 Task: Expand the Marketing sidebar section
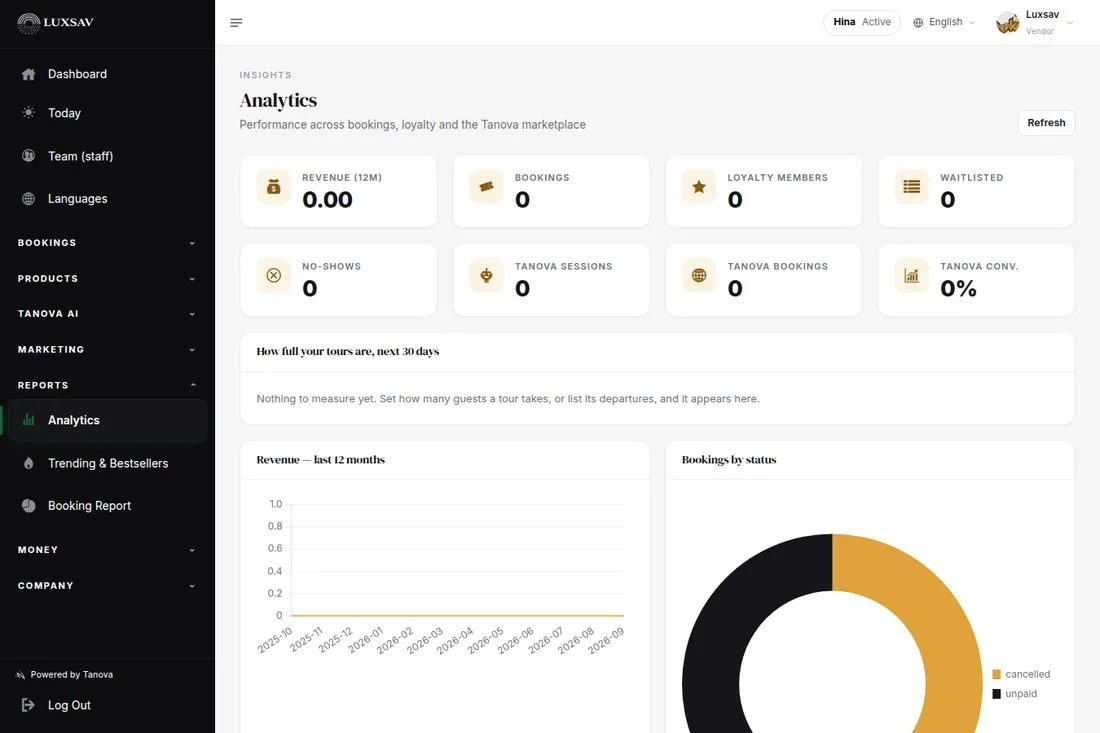point(107,349)
